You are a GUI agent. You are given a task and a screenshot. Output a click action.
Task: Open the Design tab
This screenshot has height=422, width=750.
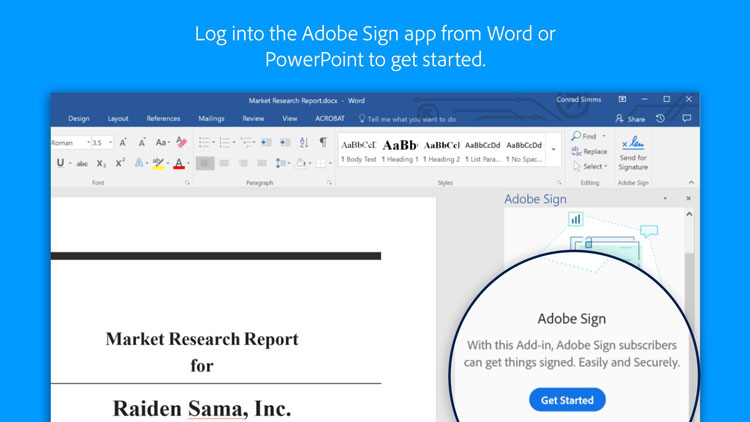pyautogui.click(x=79, y=119)
